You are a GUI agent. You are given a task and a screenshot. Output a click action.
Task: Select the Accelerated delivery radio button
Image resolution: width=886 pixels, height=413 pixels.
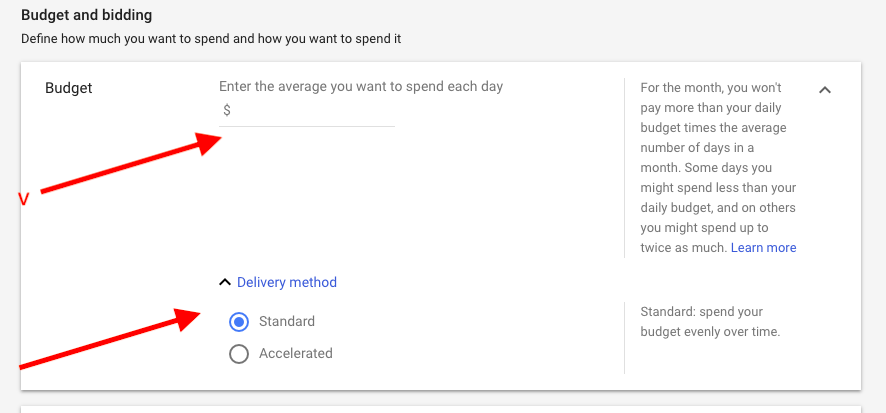coord(239,354)
